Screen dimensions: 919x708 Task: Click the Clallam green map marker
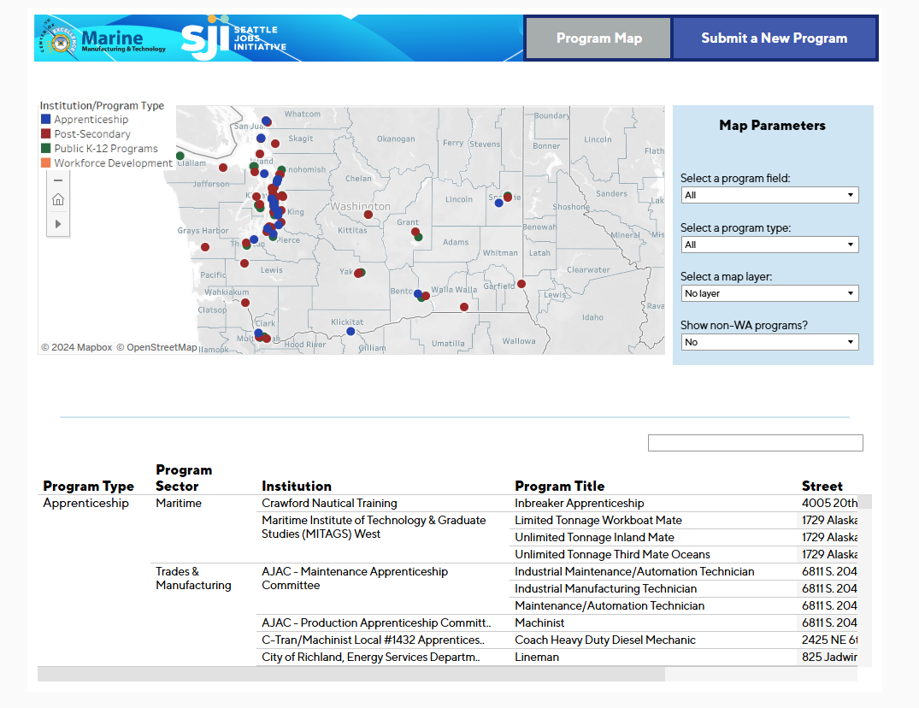(x=180, y=156)
